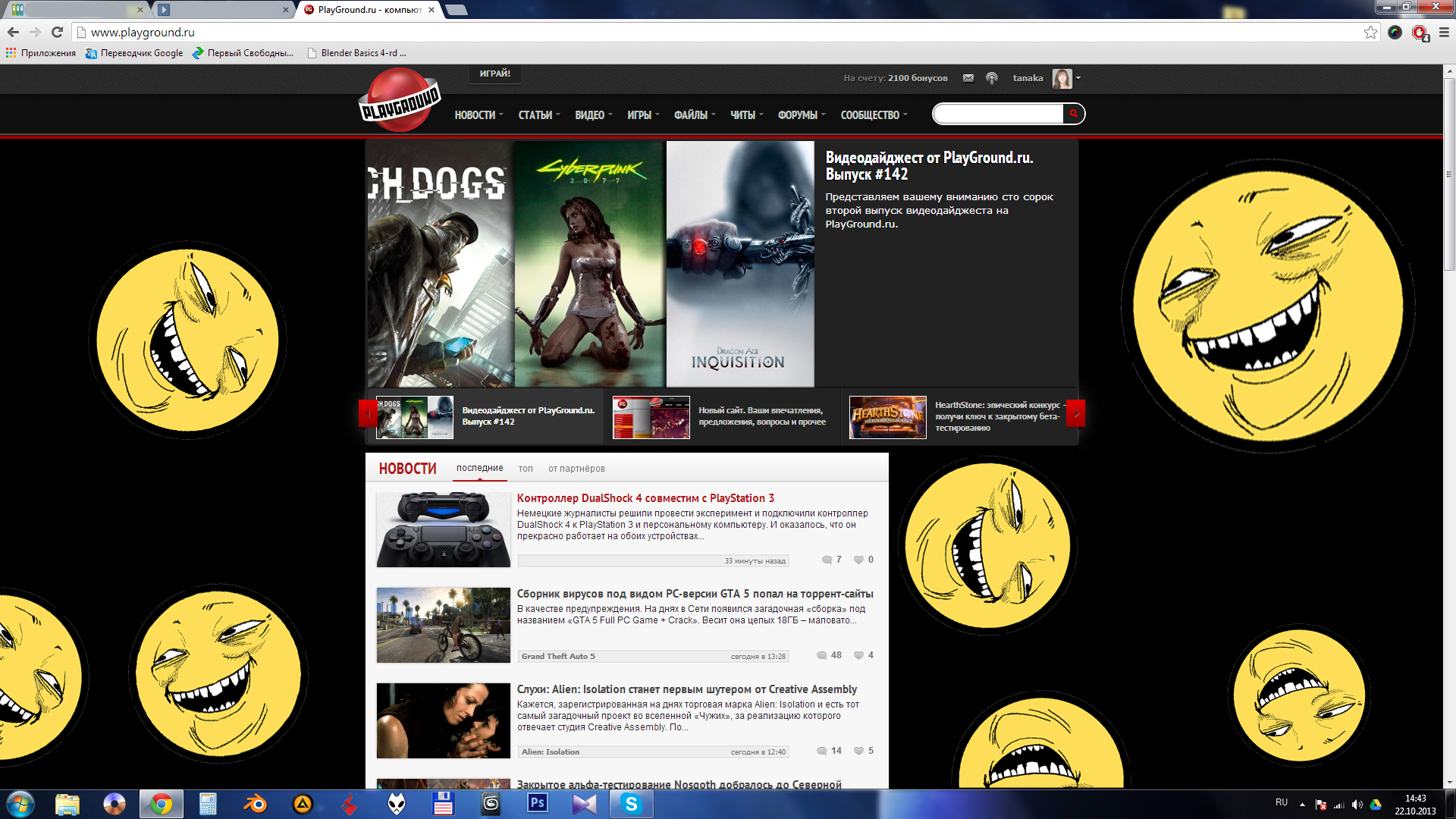Image resolution: width=1456 pixels, height=819 pixels.
Task: Click comments icon on DualShock 4 news
Action: coord(827,560)
